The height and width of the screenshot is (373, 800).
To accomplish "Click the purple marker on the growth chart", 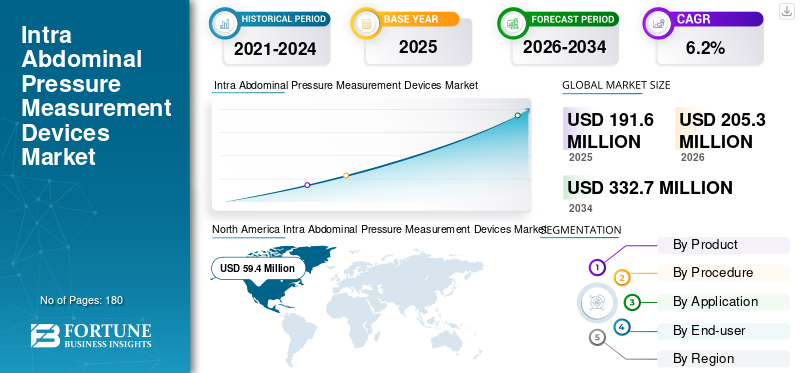I will [307, 185].
